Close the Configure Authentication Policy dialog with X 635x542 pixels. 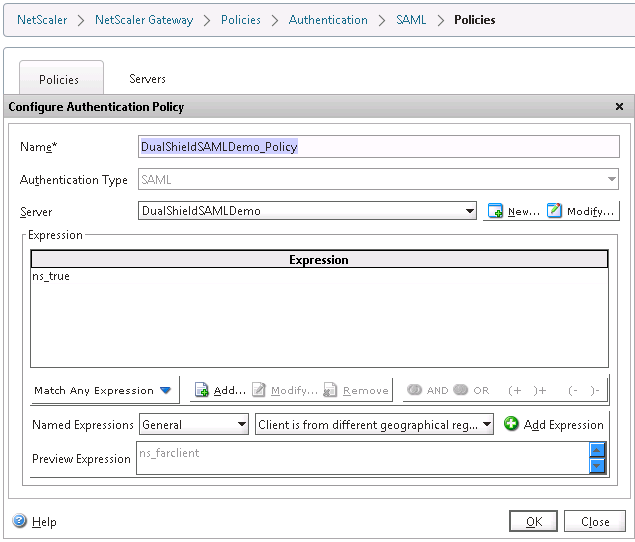click(619, 107)
